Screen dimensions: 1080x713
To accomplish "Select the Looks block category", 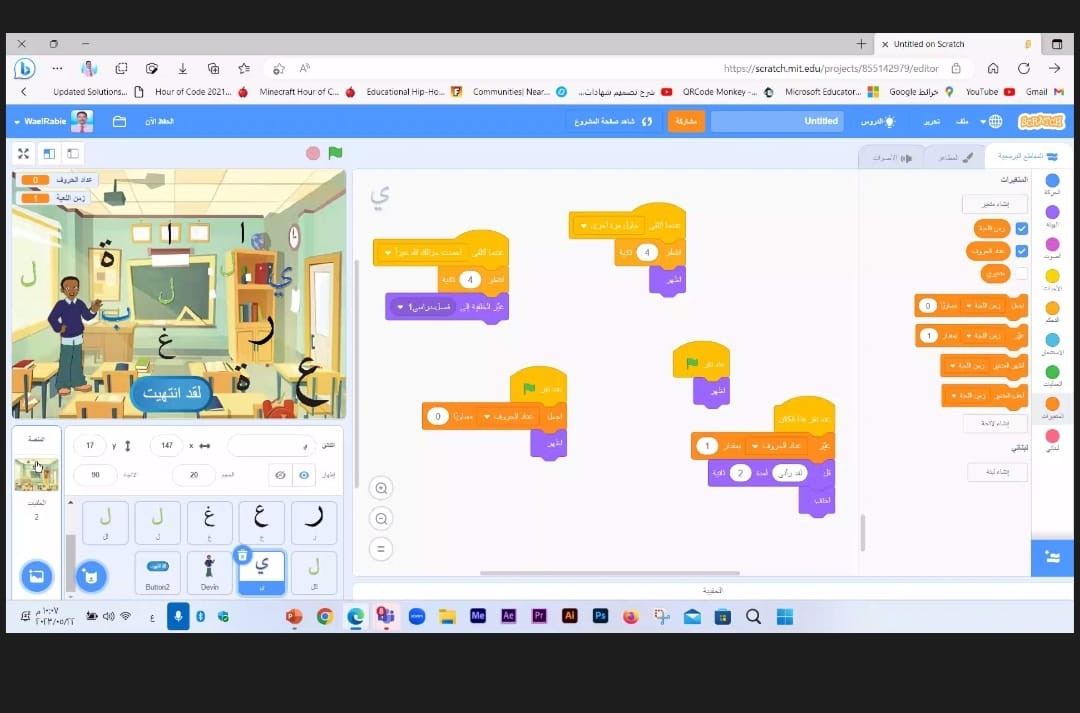I will 1052,216.
